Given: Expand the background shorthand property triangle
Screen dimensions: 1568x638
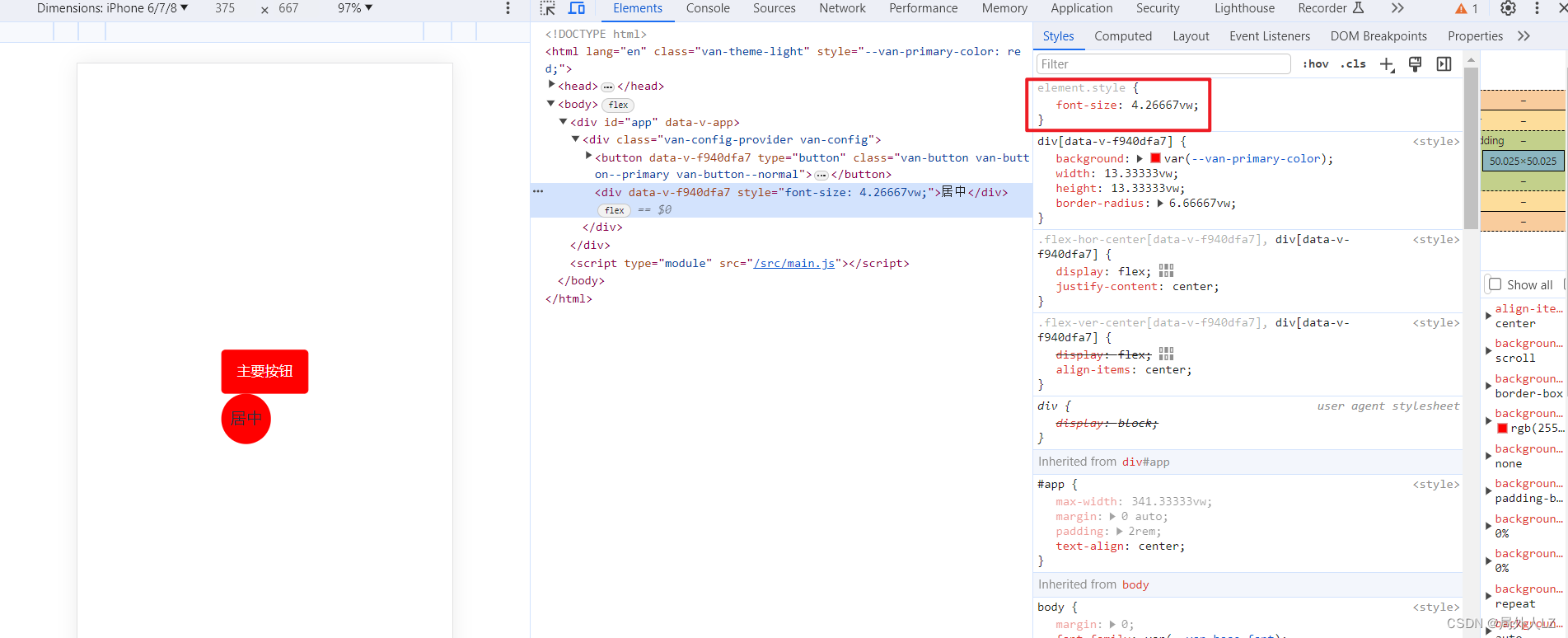Looking at the screenshot, I should pyautogui.click(x=1140, y=158).
